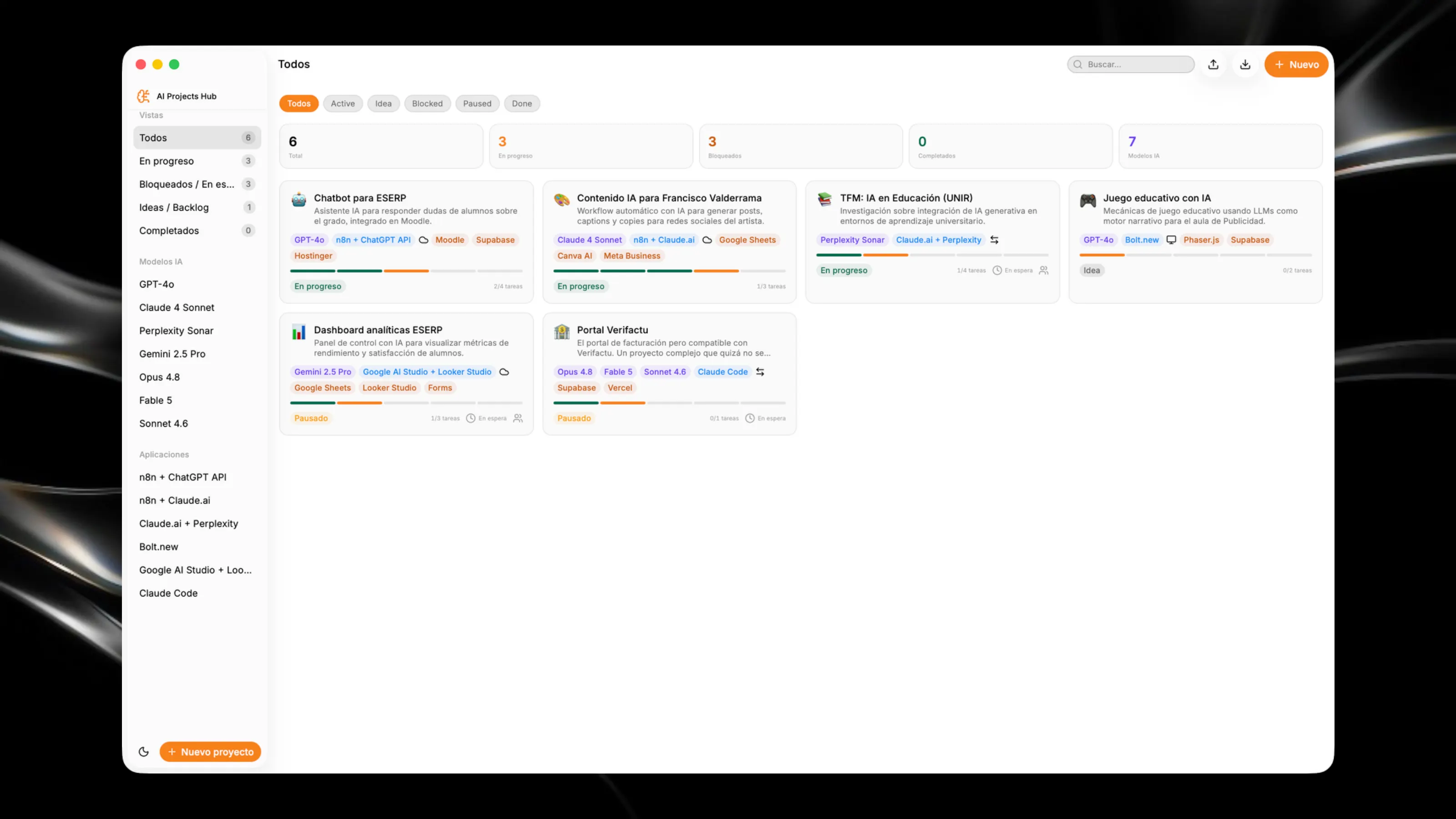Click the gamepad icon on Juego educativo card
The width and height of the screenshot is (1456, 819).
coord(1088,200)
